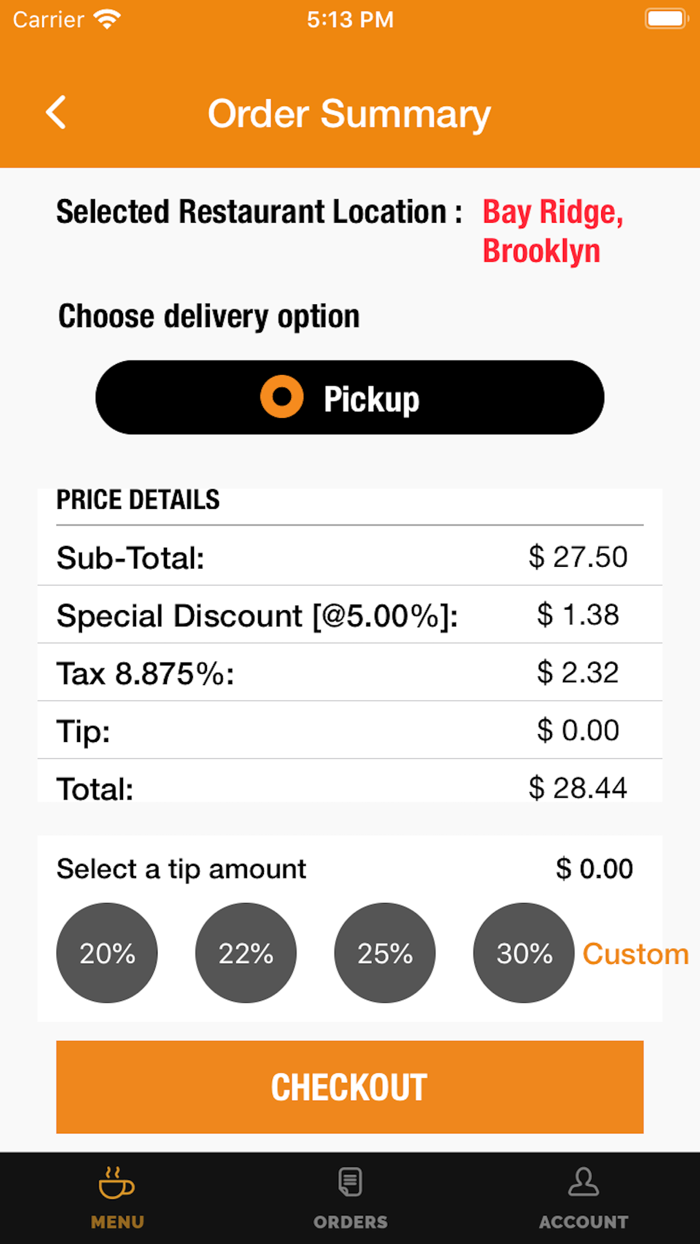Image resolution: width=700 pixels, height=1244 pixels.
Task: Tap Custom to enter tip amount
Action: 636,954
